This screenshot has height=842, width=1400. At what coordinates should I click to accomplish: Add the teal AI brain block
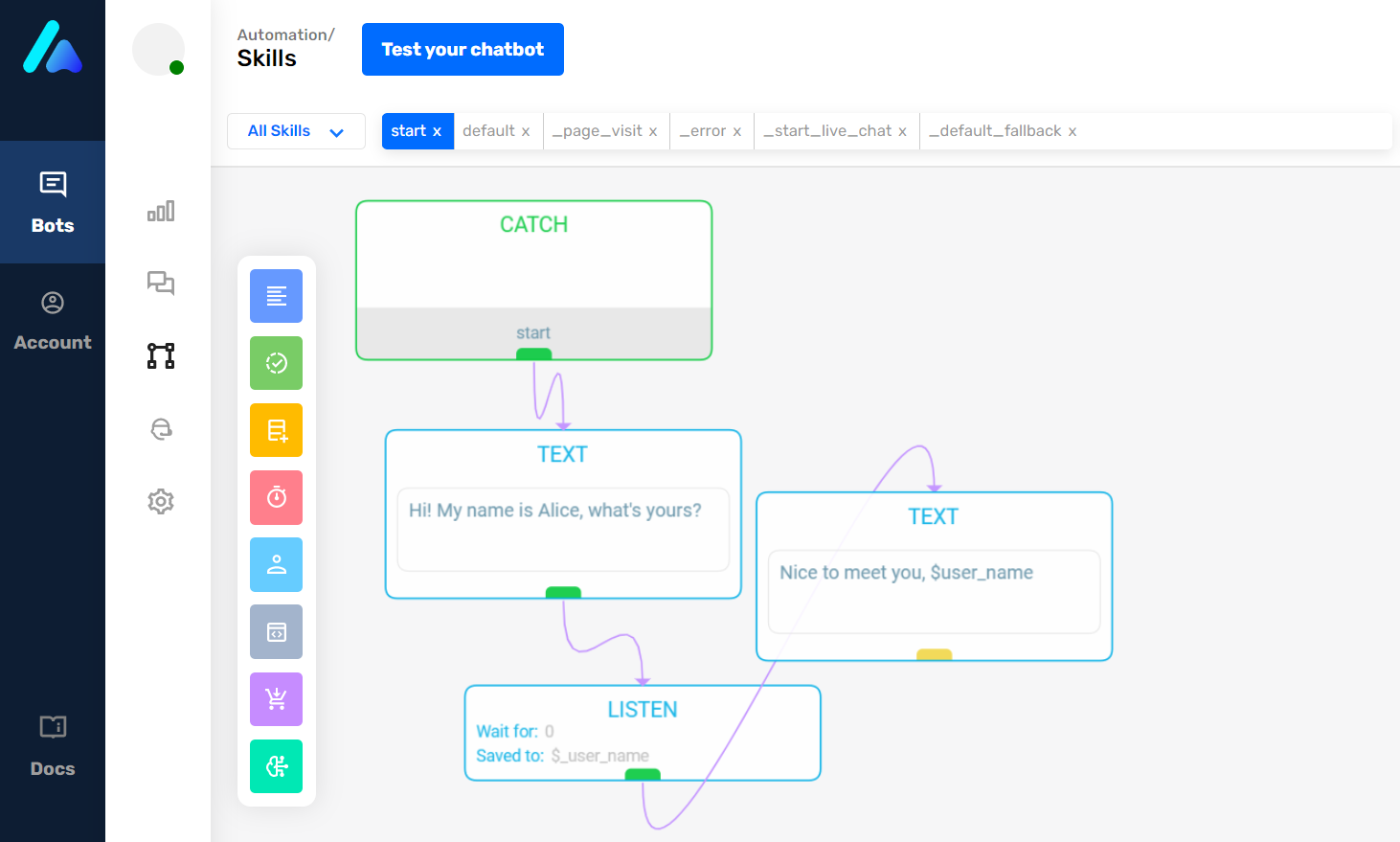(x=276, y=766)
